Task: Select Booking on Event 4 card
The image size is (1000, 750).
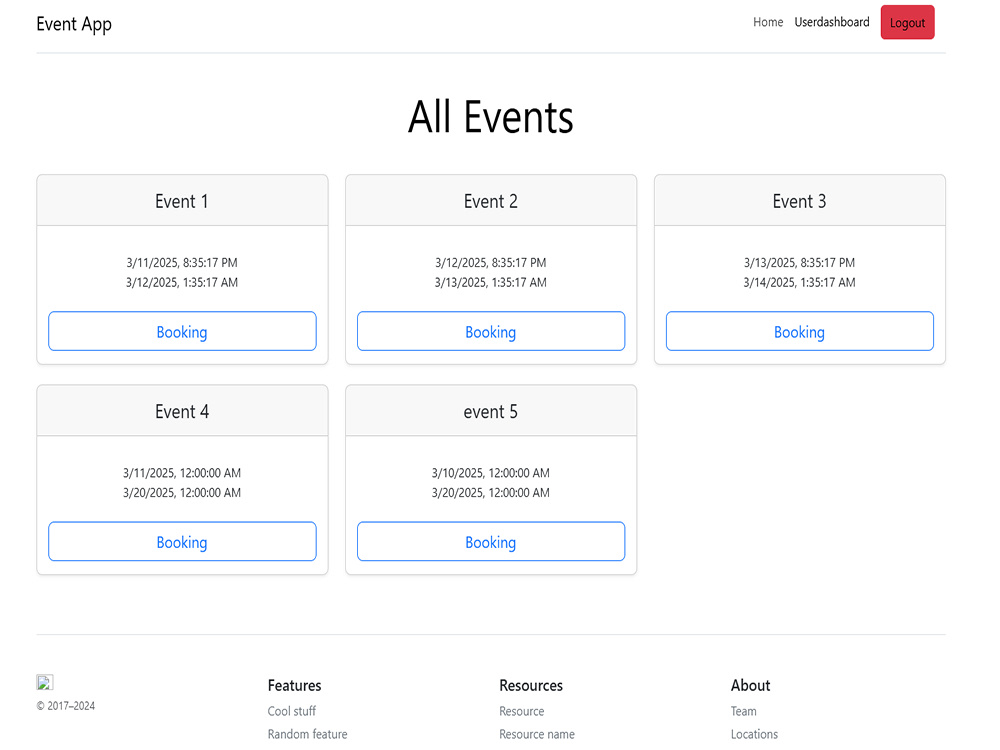Action: (182, 541)
